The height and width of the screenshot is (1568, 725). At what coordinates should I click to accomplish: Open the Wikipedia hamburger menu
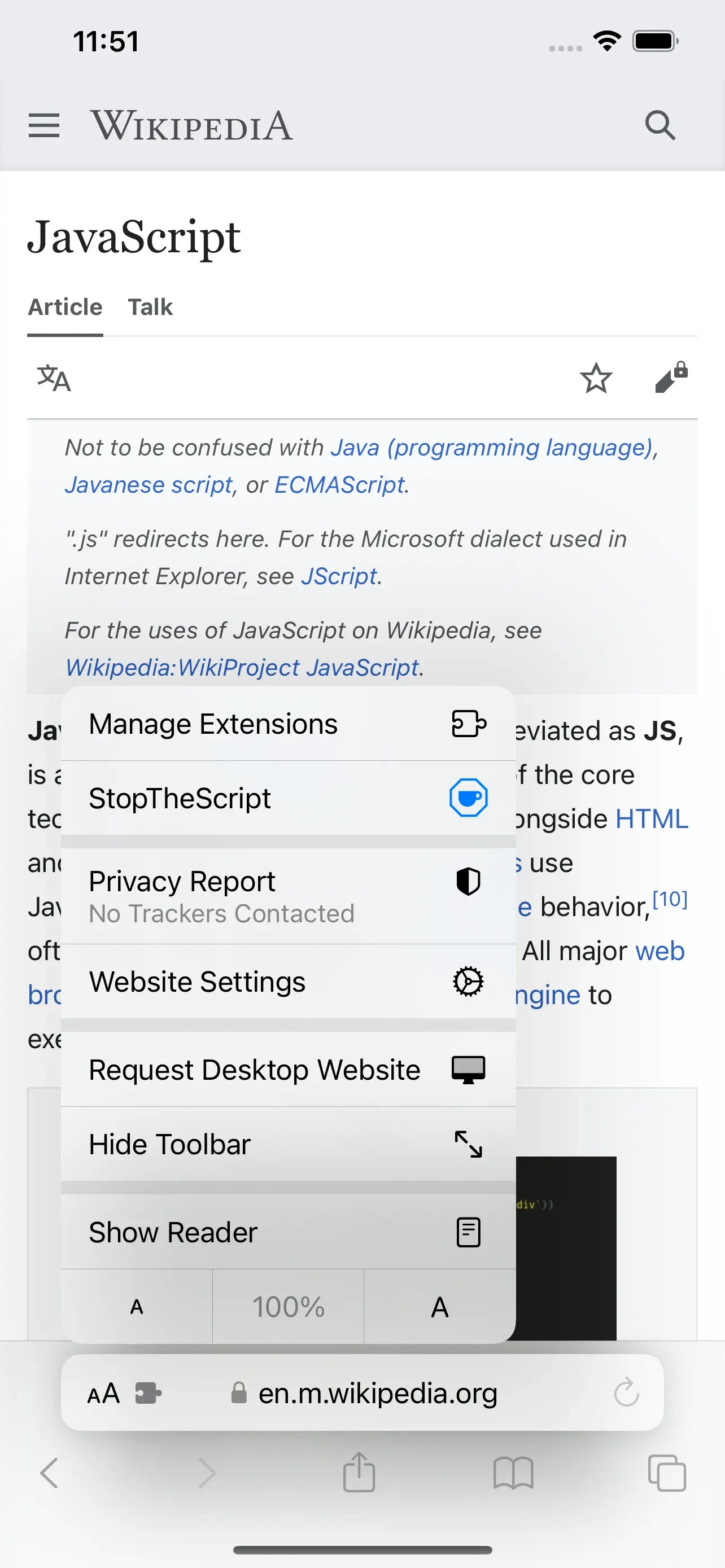(44, 125)
